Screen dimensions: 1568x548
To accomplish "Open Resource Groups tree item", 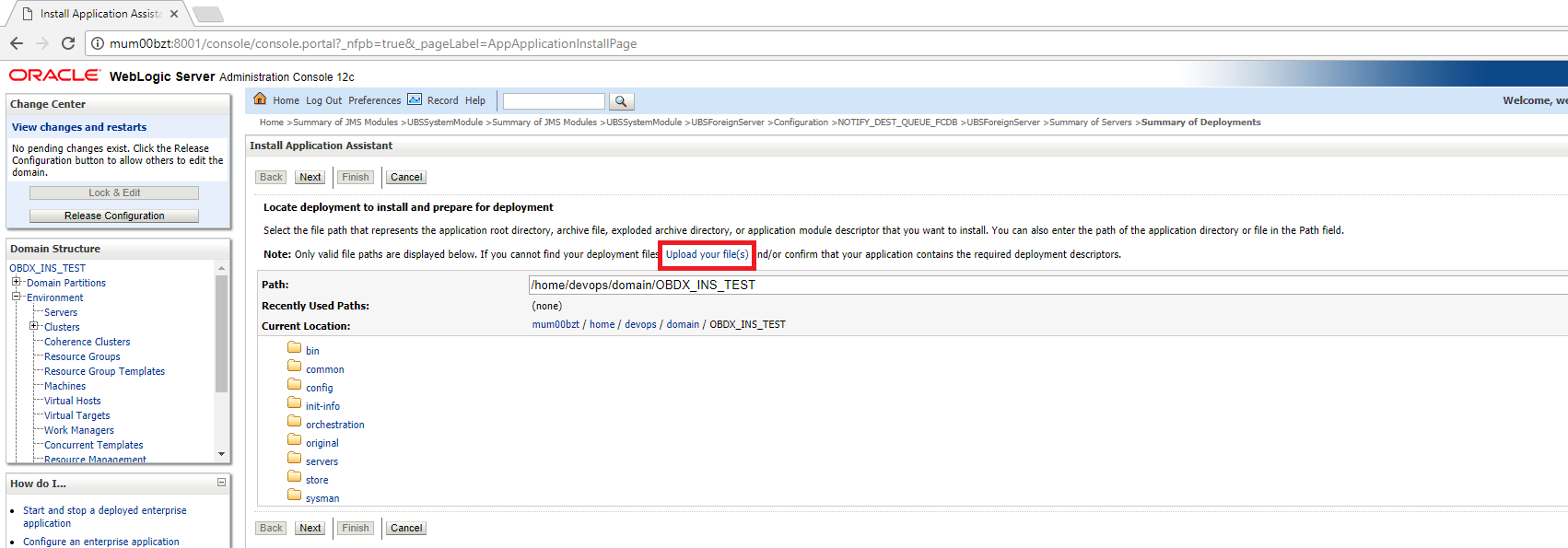I will [x=82, y=356].
